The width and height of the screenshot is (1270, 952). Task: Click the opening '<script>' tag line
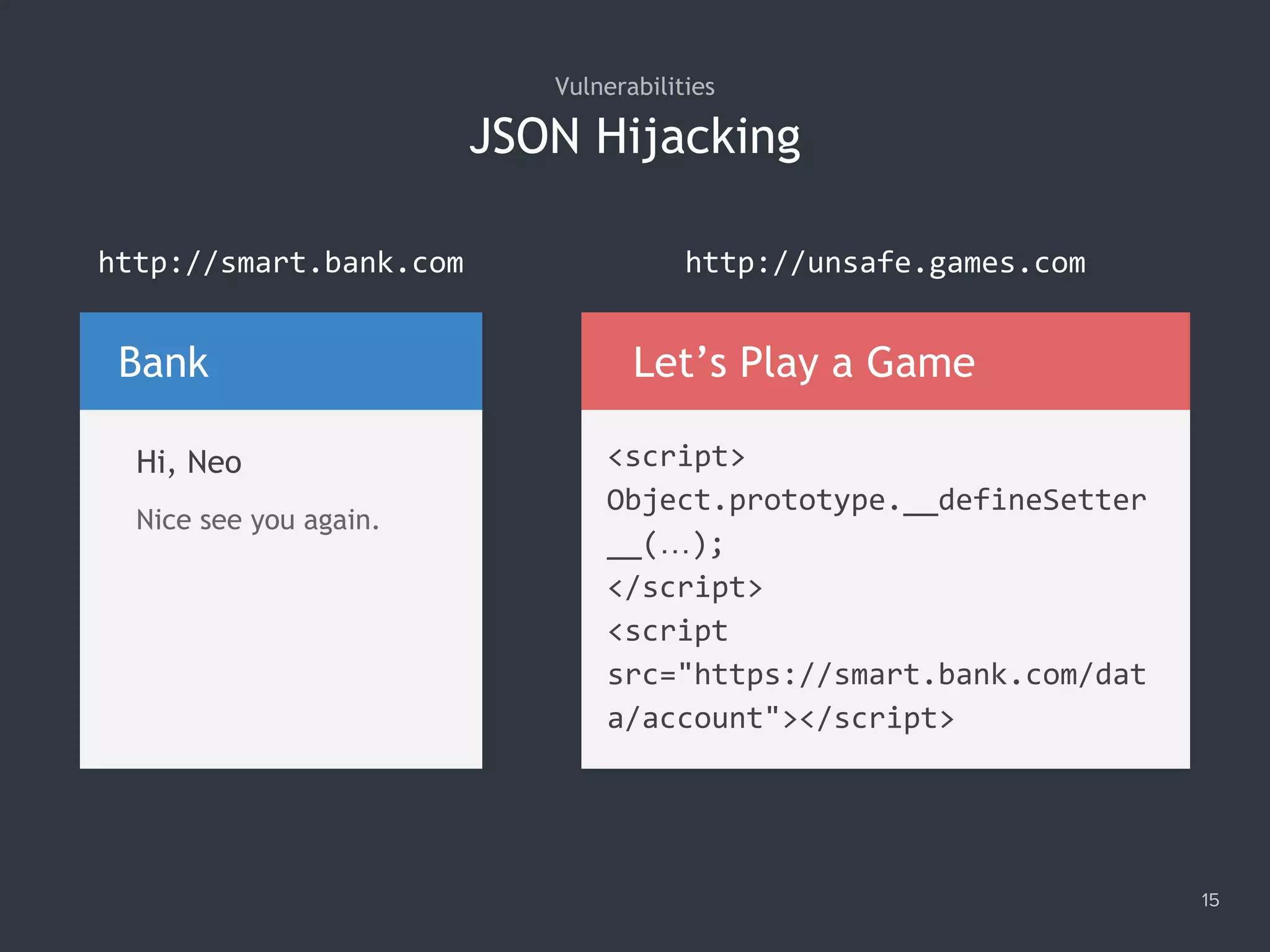pos(676,457)
